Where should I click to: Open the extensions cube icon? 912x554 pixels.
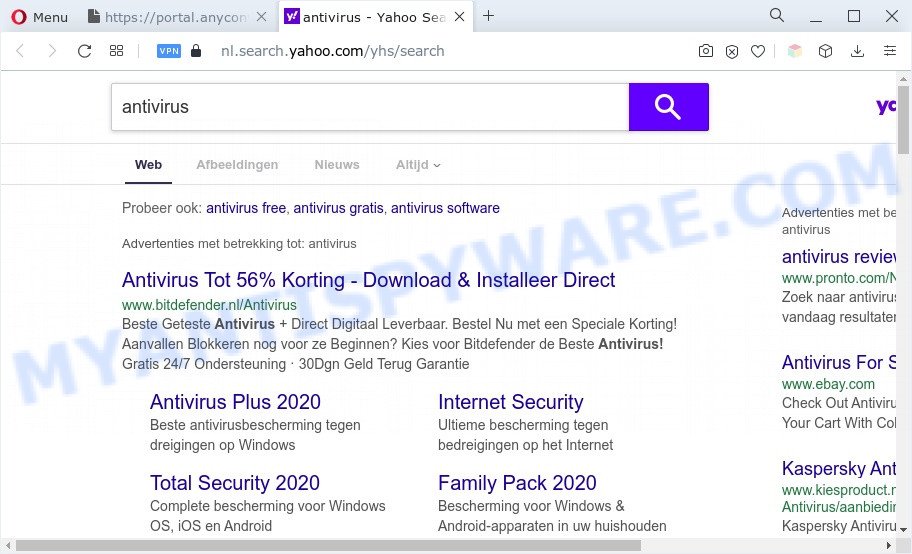coord(825,51)
